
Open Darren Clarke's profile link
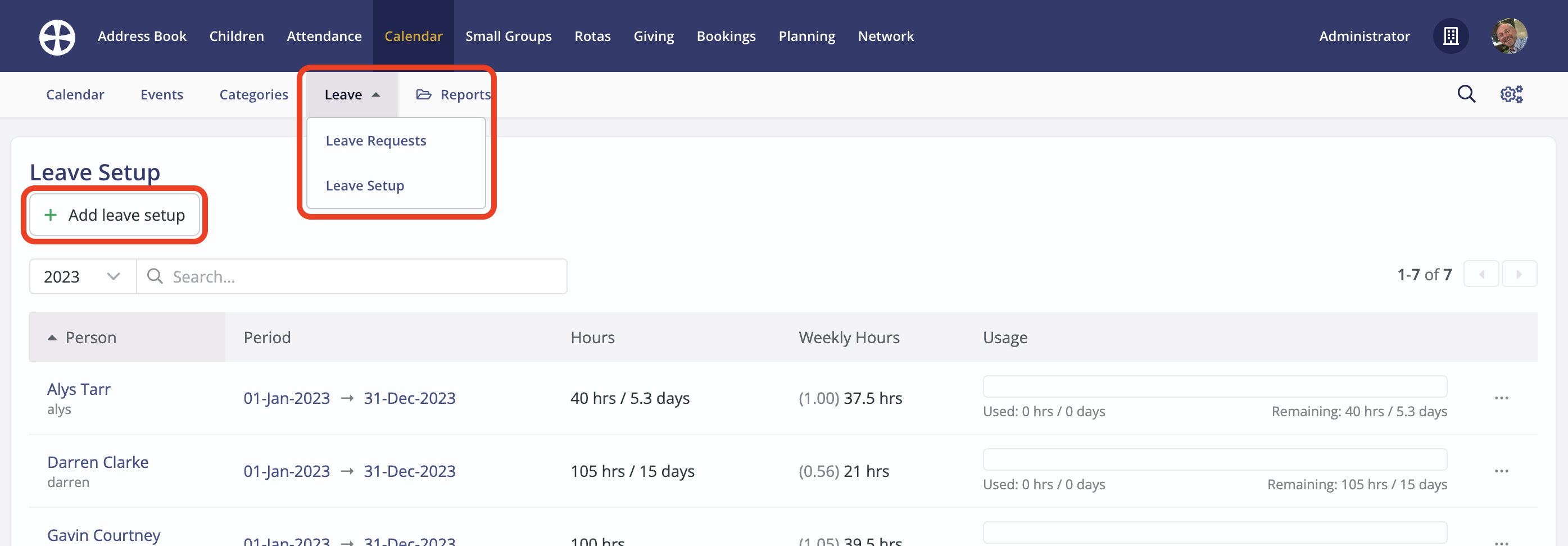point(98,462)
